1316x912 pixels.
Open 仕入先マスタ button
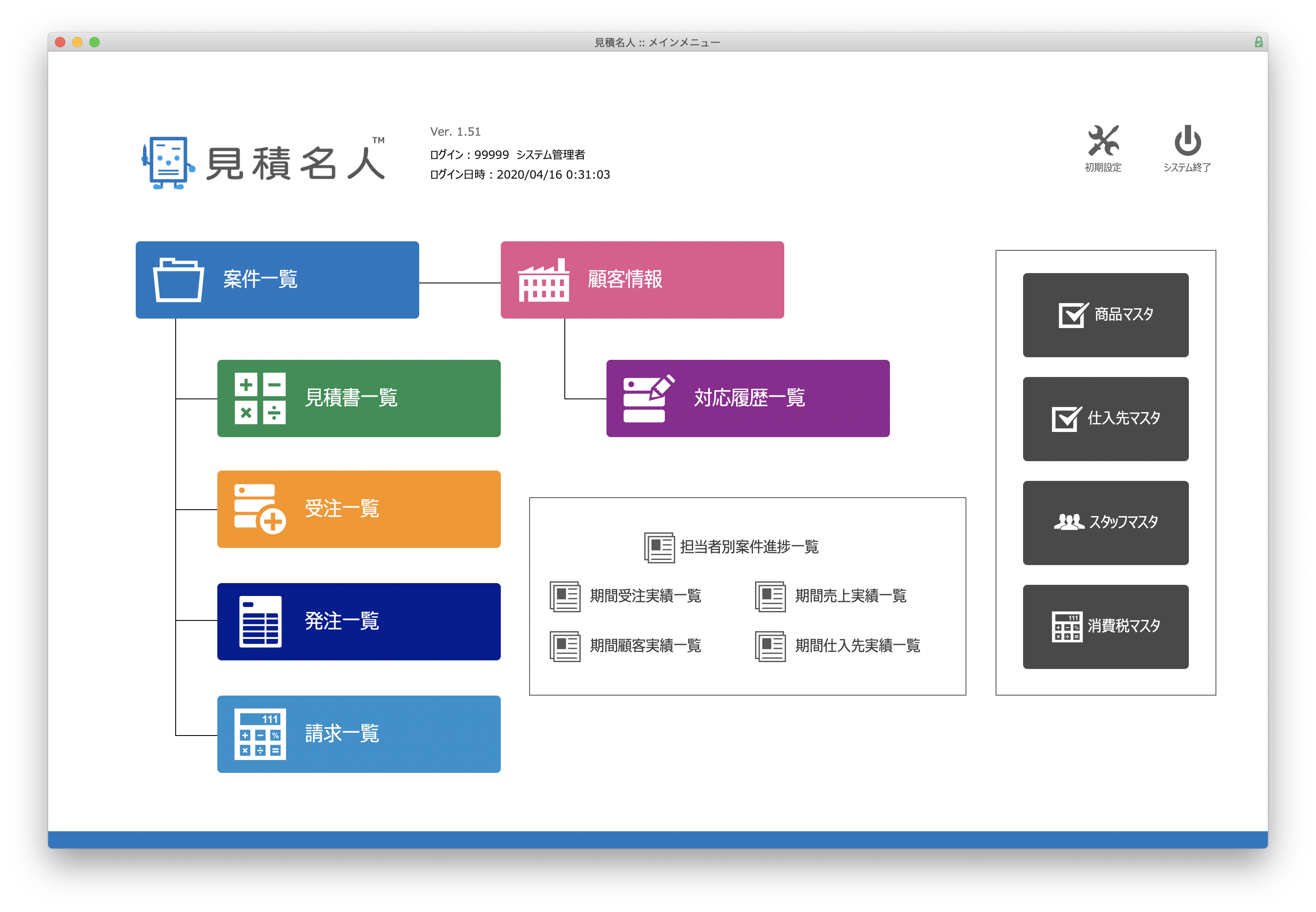(1106, 419)
